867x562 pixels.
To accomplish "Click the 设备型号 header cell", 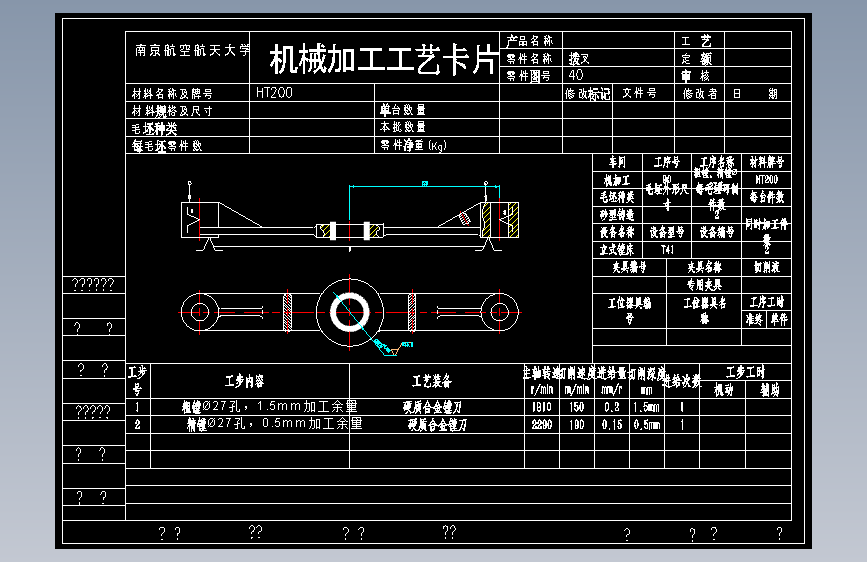I will (x=667, y=232).
